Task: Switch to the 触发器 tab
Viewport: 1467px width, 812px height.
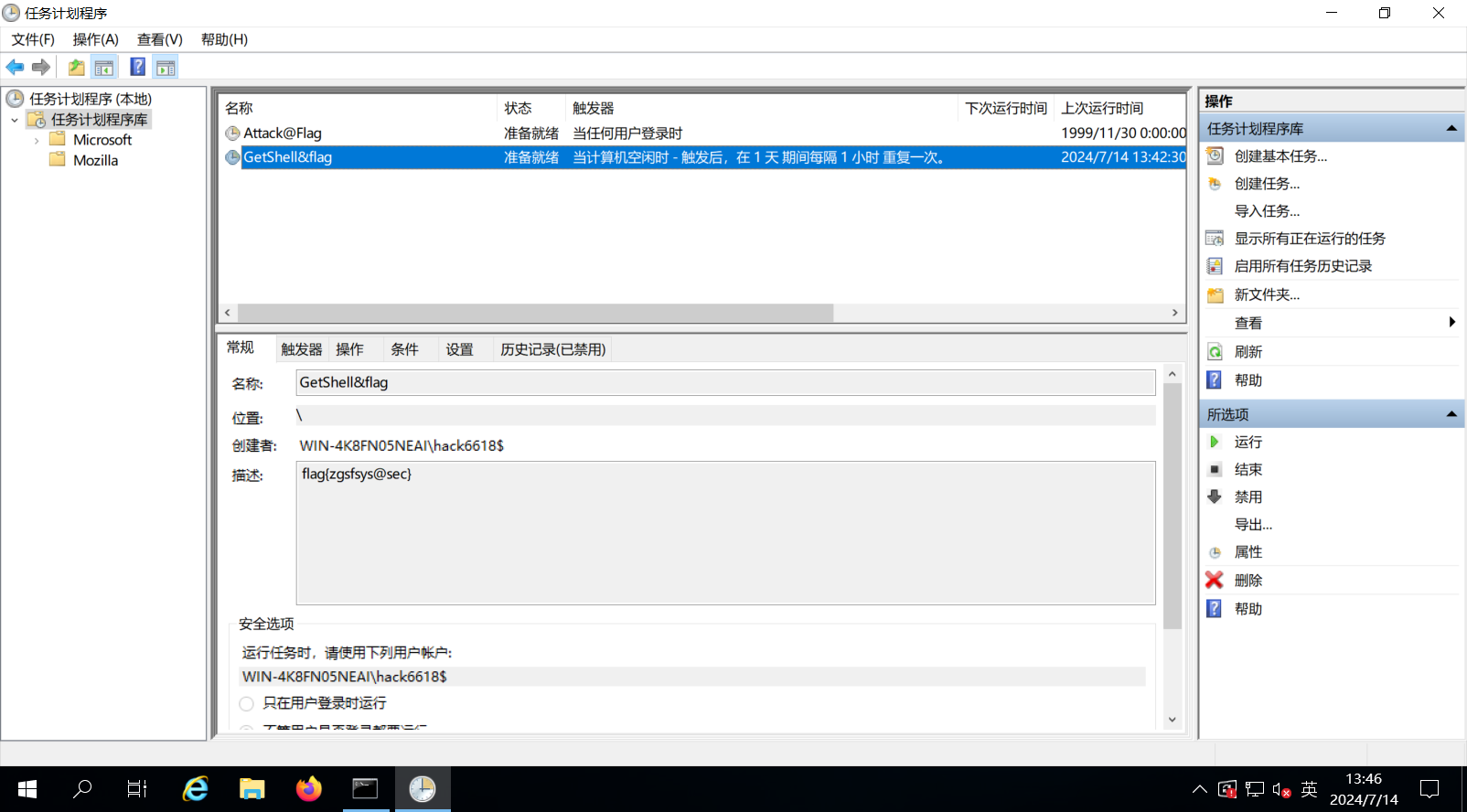Action: coord(301,349)
